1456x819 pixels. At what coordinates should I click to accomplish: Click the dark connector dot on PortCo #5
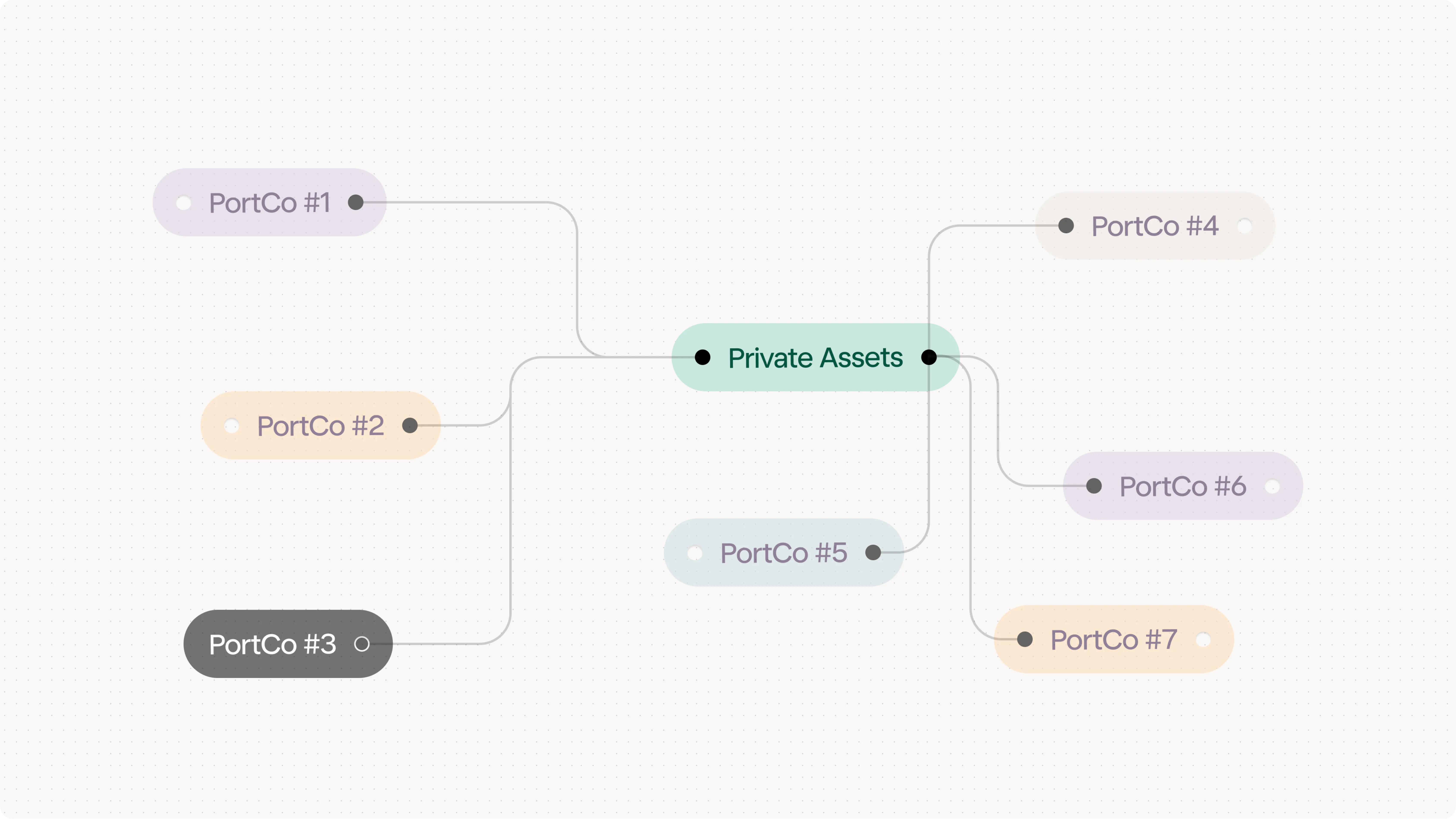(x=873, y=552)
